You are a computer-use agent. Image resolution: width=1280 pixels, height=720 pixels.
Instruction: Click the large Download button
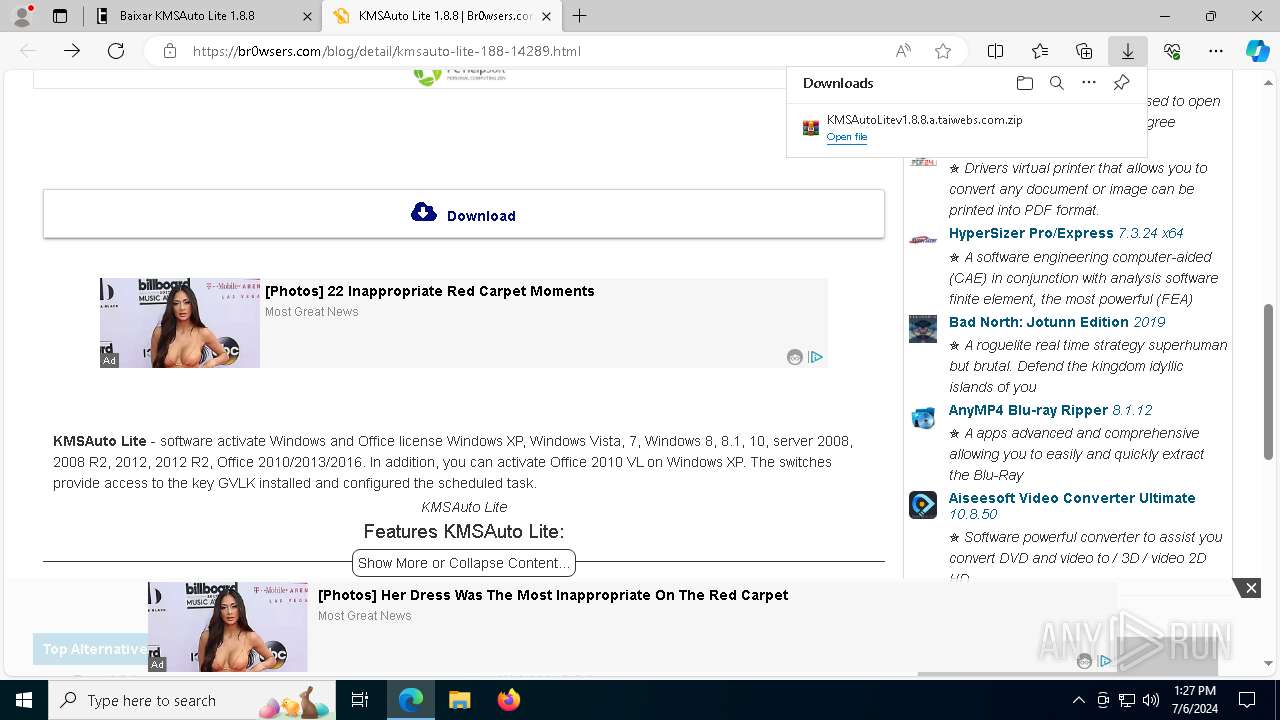click(464, 214)
